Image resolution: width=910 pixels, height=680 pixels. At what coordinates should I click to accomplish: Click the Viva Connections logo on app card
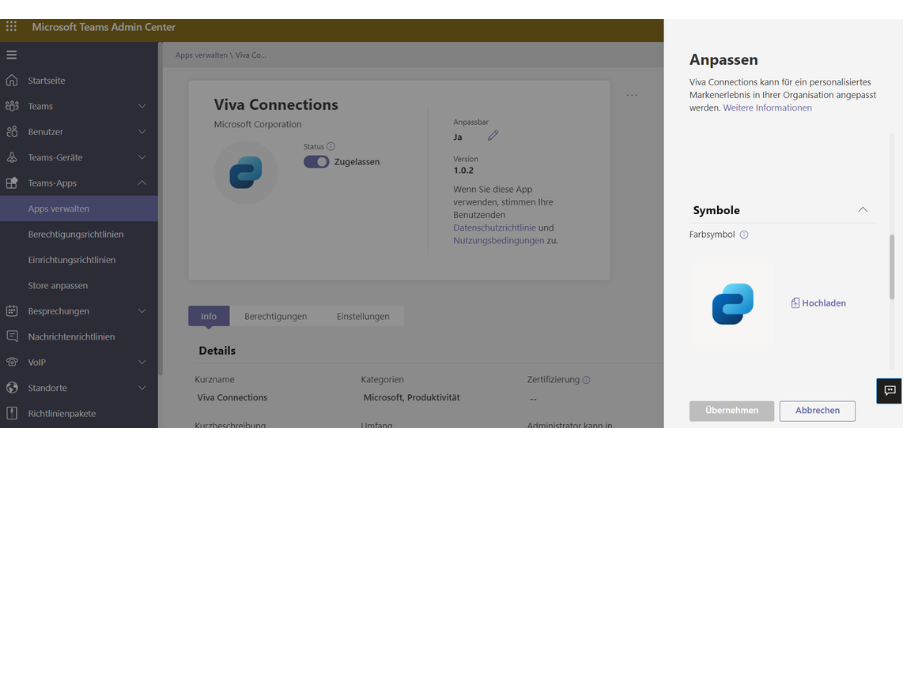tap(246, 172)
